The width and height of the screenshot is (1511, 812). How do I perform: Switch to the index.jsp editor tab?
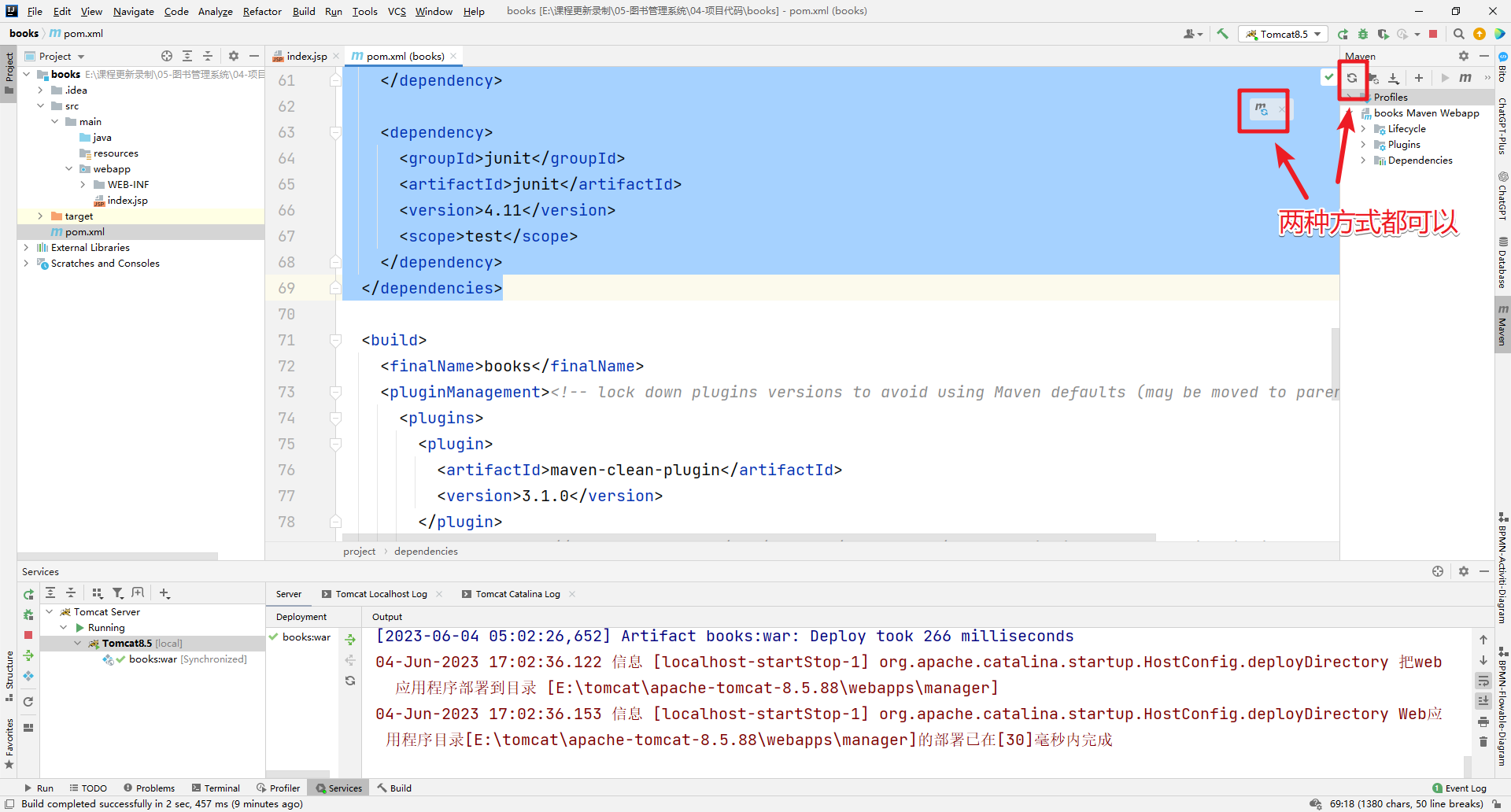pyautogui.click(x=306, y=56)
